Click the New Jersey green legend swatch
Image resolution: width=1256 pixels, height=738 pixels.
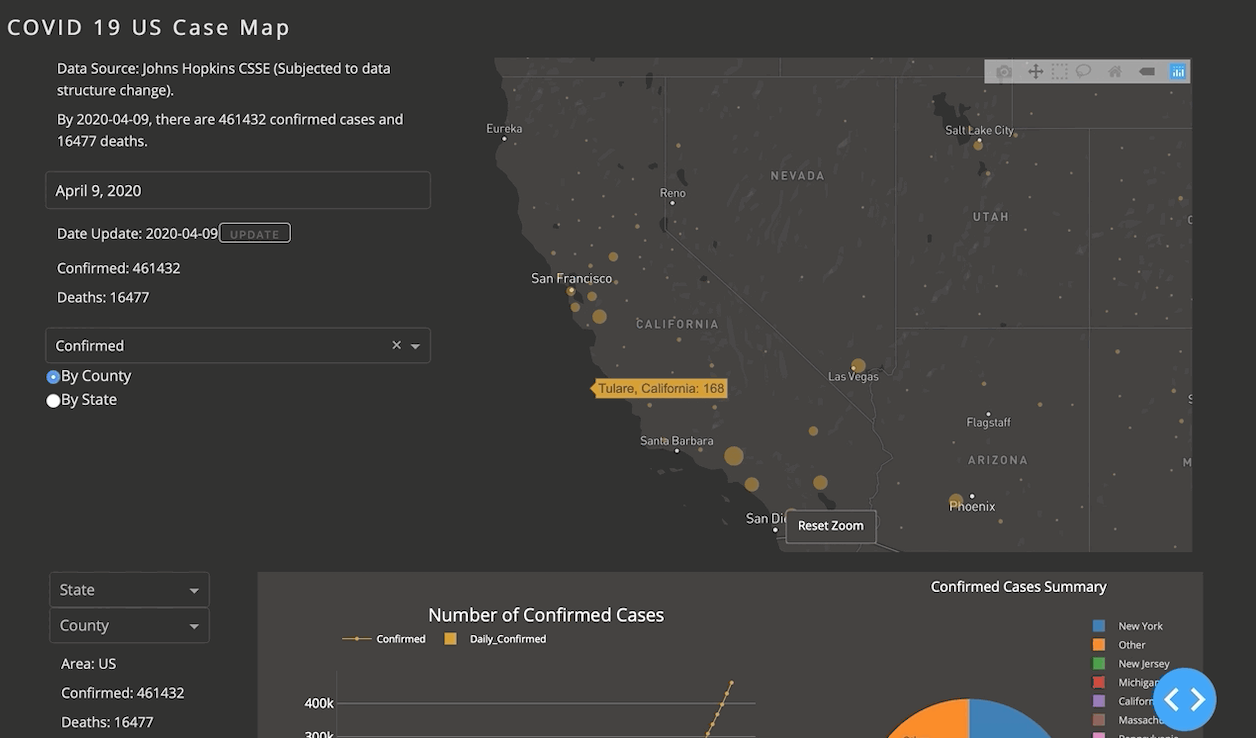[1099, 663]
